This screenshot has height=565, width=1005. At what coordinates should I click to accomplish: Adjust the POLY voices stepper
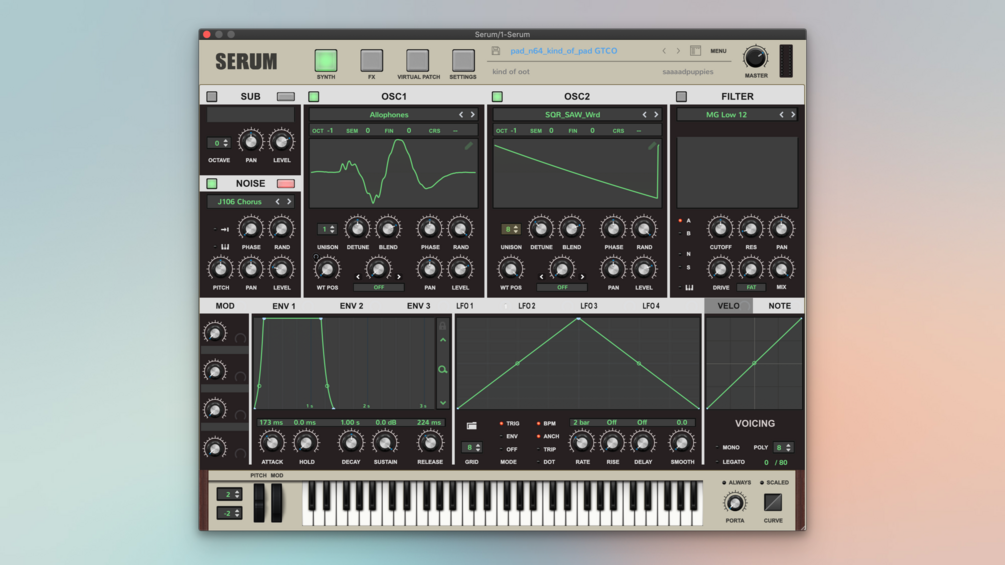[783, 447]
